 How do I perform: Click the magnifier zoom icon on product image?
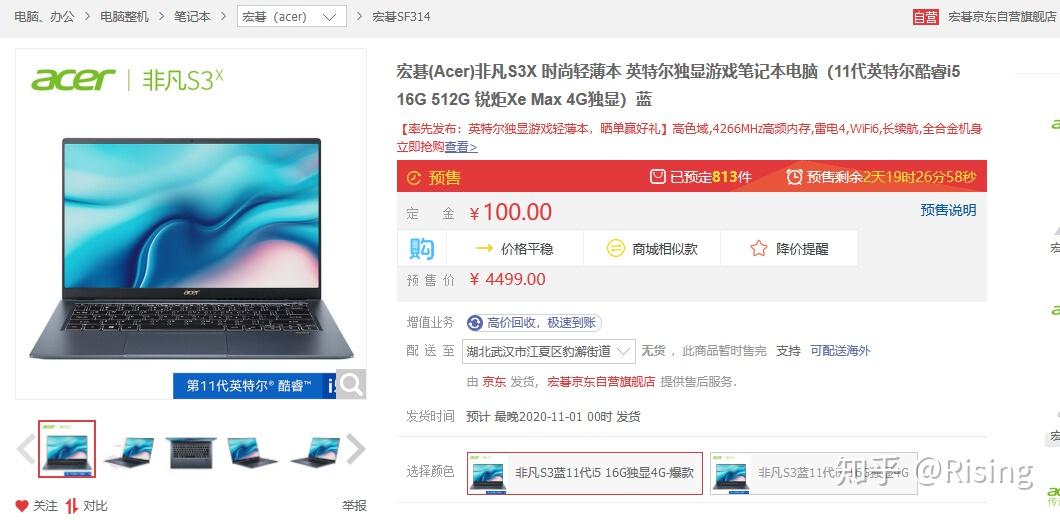tap(352, 384)
